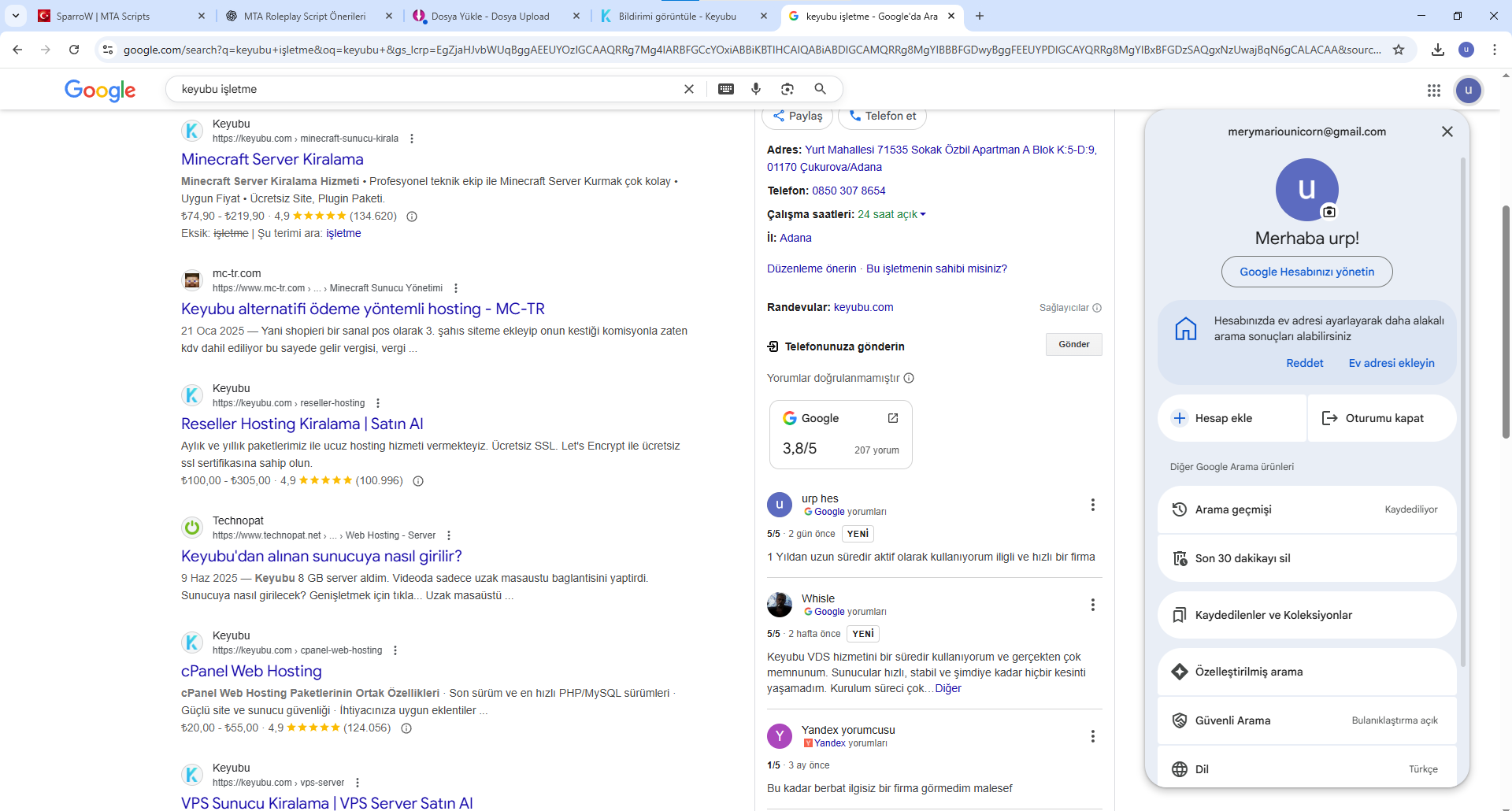View site information in address bar
1512x811 pixels.
click(108, 50)
